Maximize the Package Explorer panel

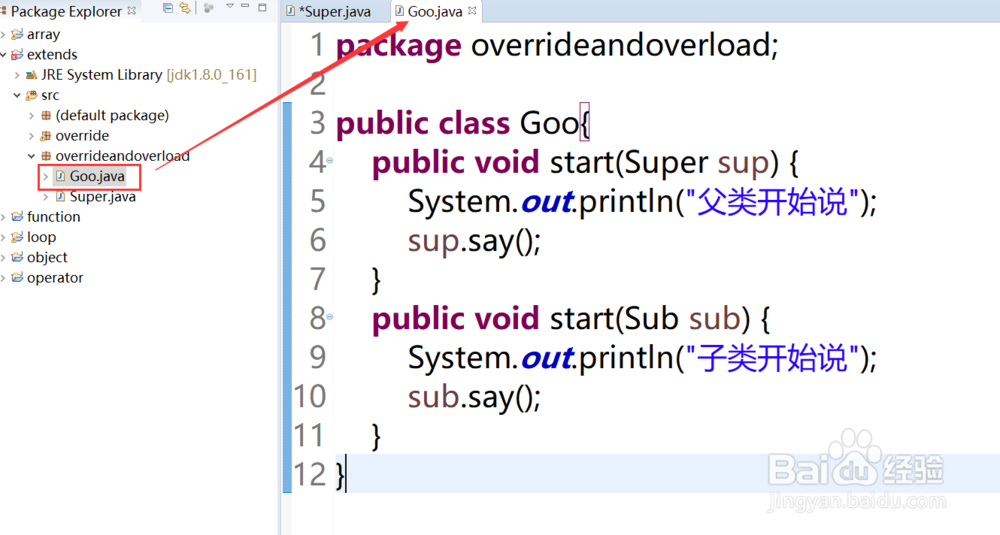pos(262,8)
